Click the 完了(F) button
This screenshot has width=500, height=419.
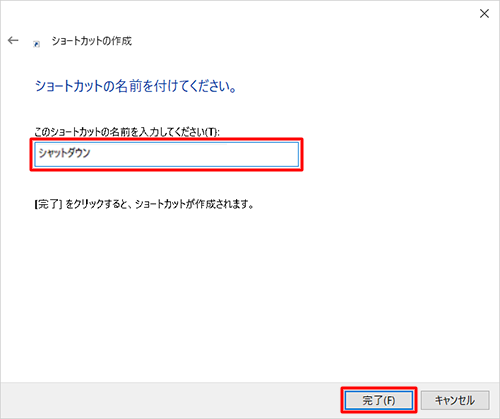coord(379,400)
